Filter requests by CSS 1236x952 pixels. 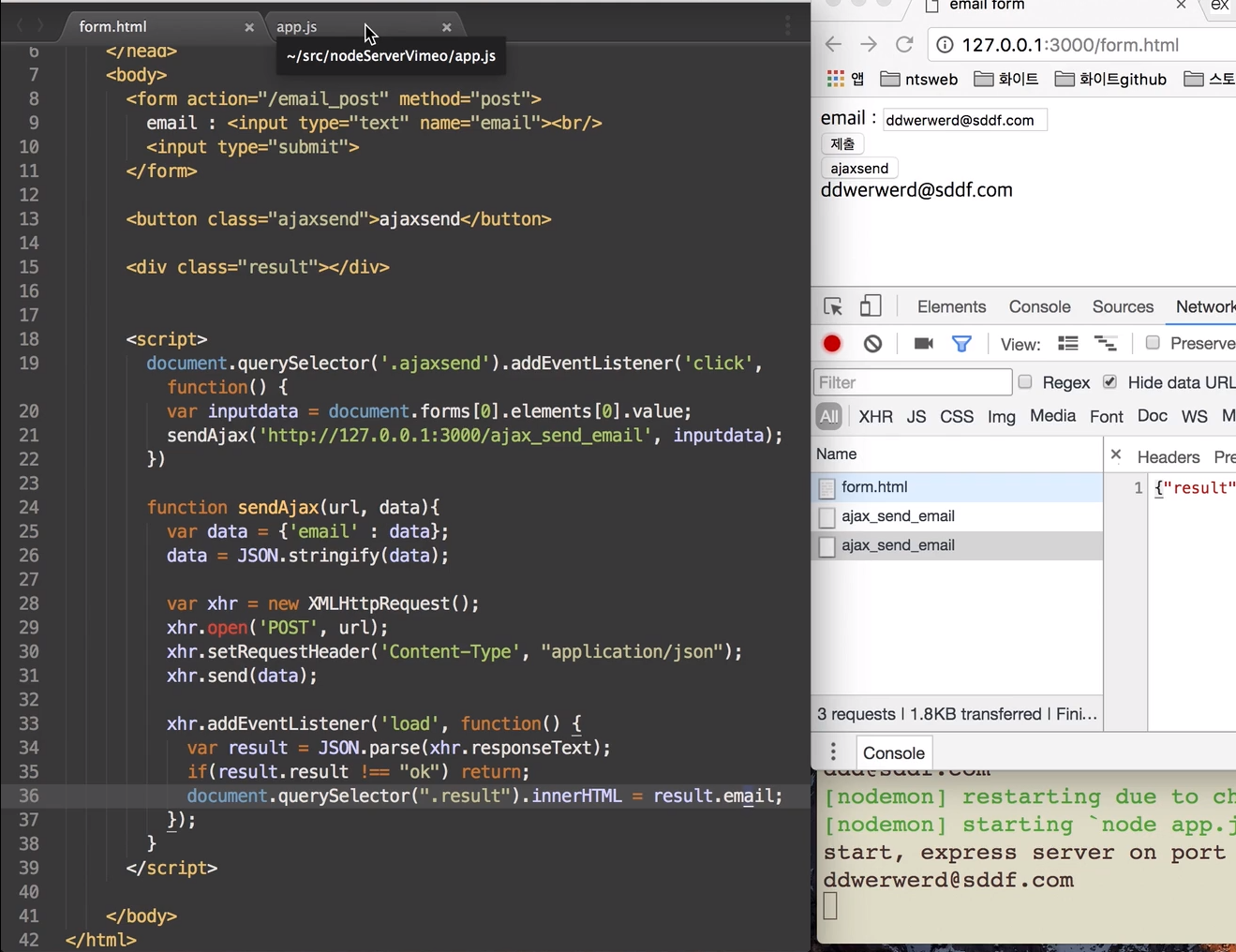pyautogui.click(x=957, y=416)
